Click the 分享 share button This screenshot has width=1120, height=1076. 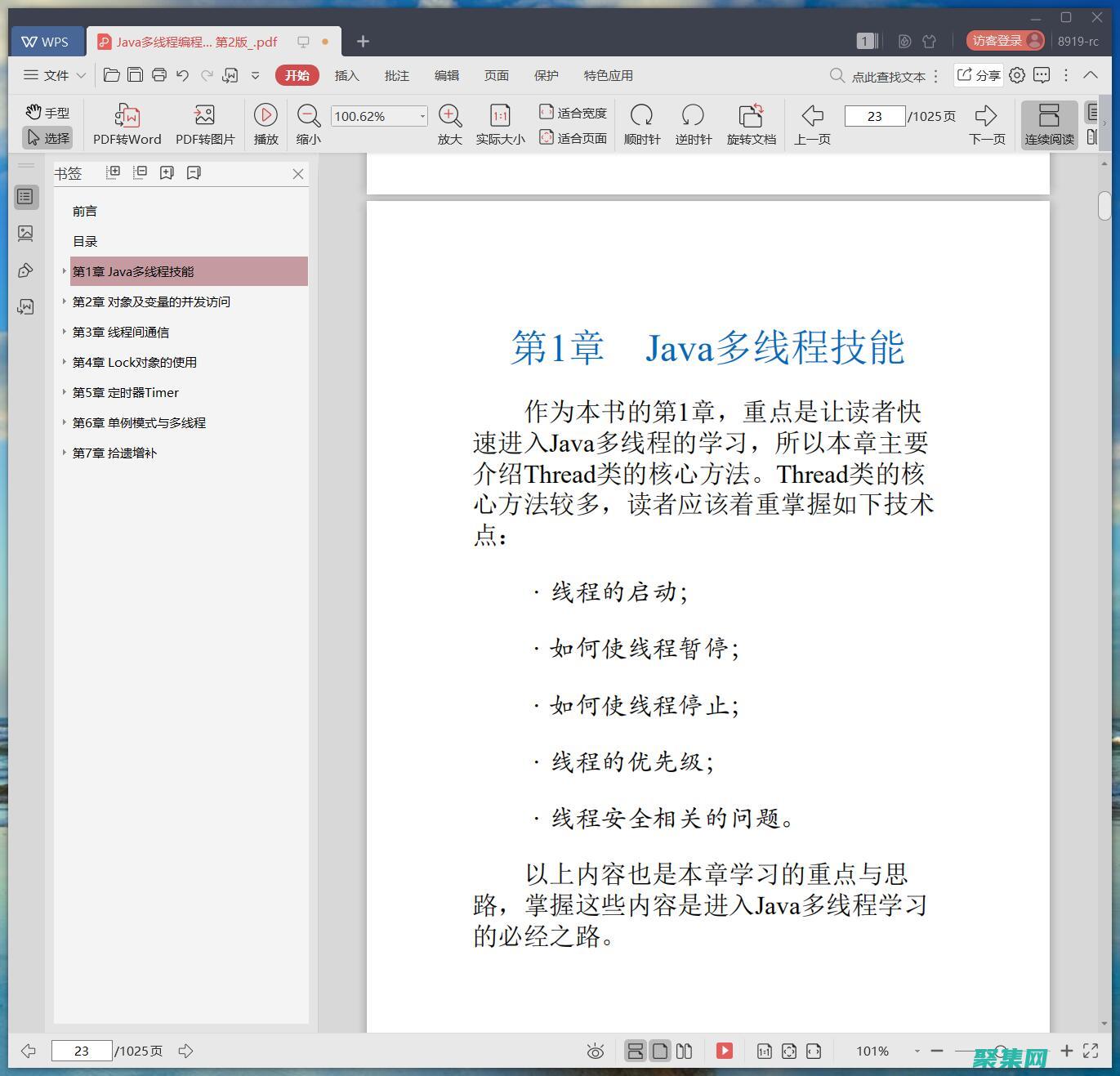point(979,75)
